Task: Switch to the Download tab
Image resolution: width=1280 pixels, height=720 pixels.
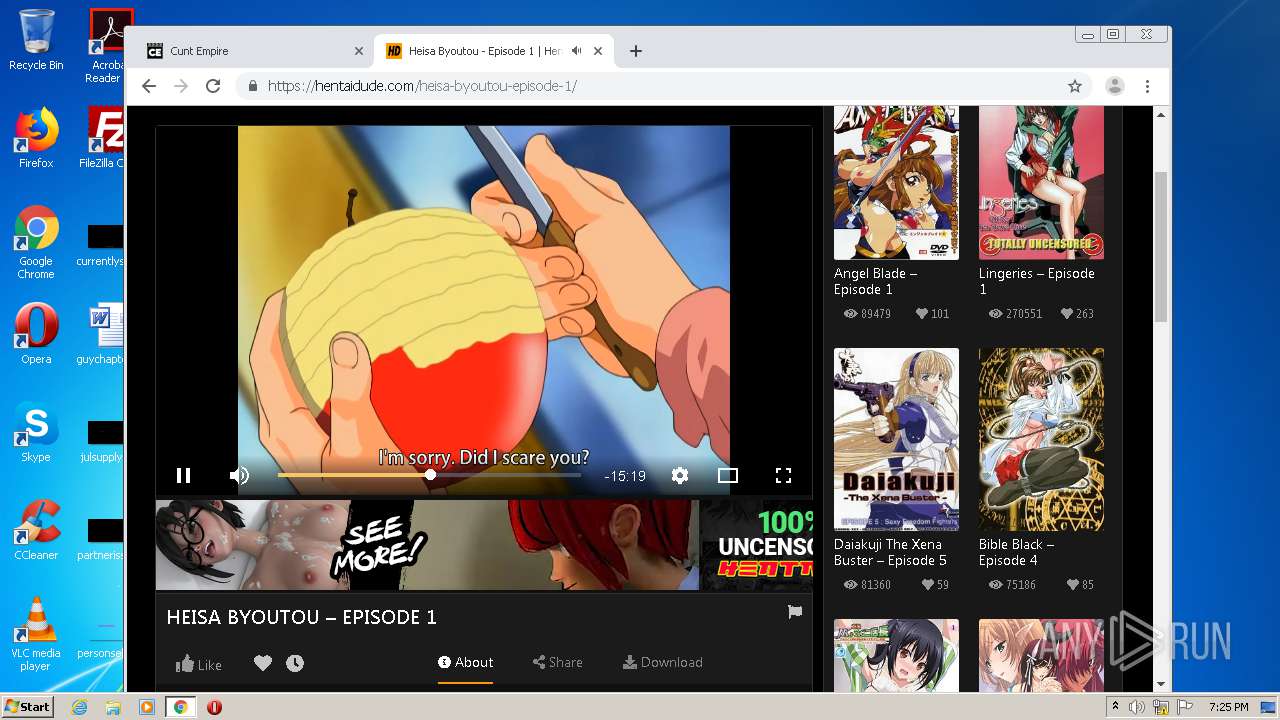Action: point(662,662)
